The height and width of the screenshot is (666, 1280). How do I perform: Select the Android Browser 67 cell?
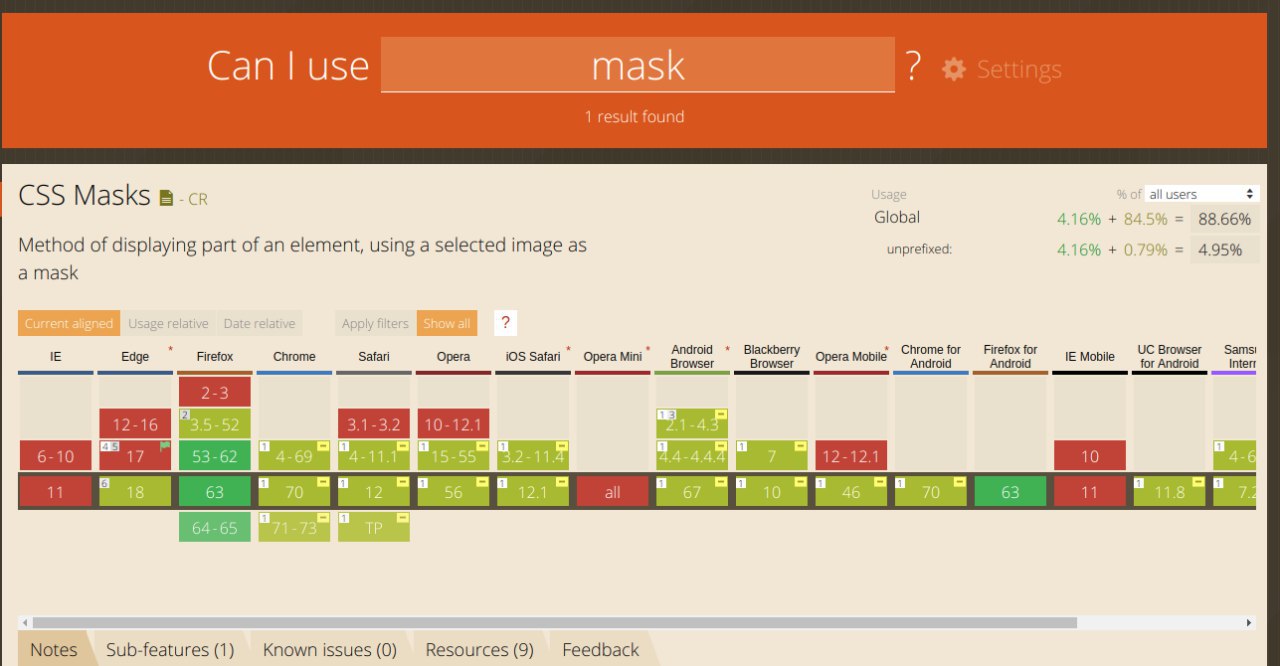coord(692,492)
